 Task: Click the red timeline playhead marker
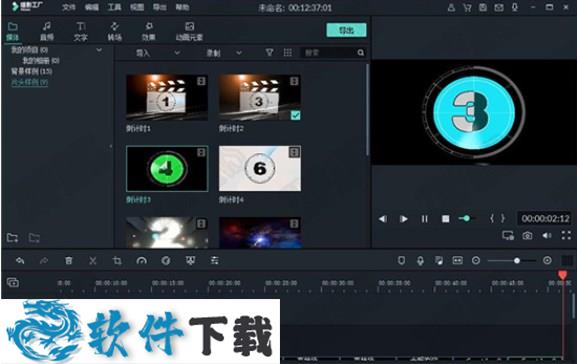point(562,275)
